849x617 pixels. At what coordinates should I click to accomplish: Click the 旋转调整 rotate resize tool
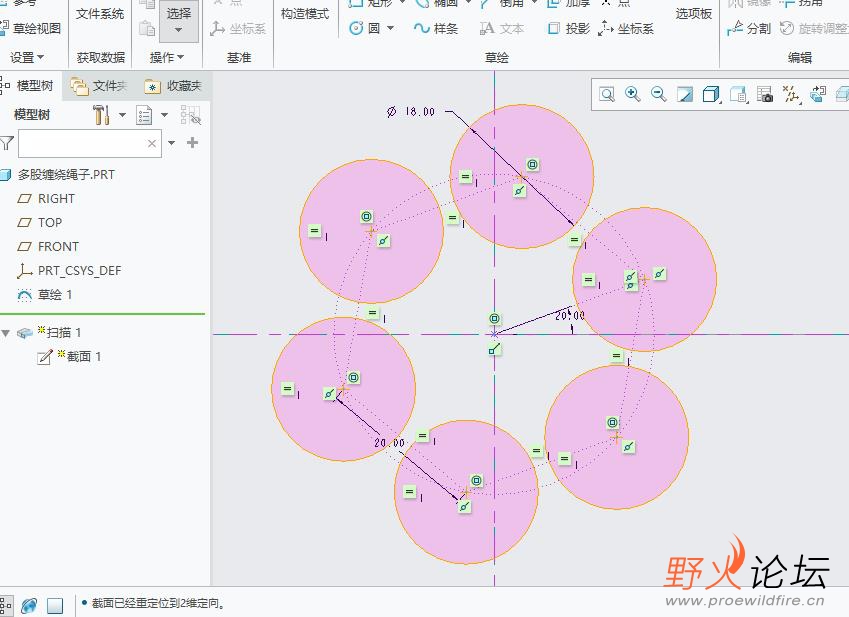click(x=814, y=28)
